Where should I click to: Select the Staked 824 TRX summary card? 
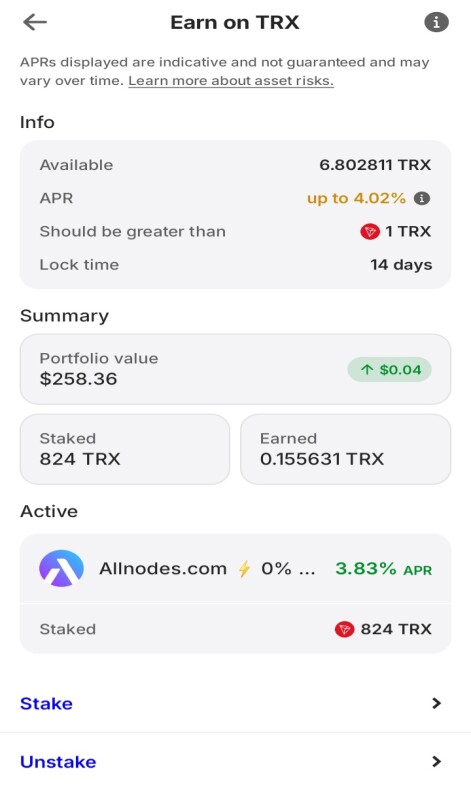[x=125, y=449]
